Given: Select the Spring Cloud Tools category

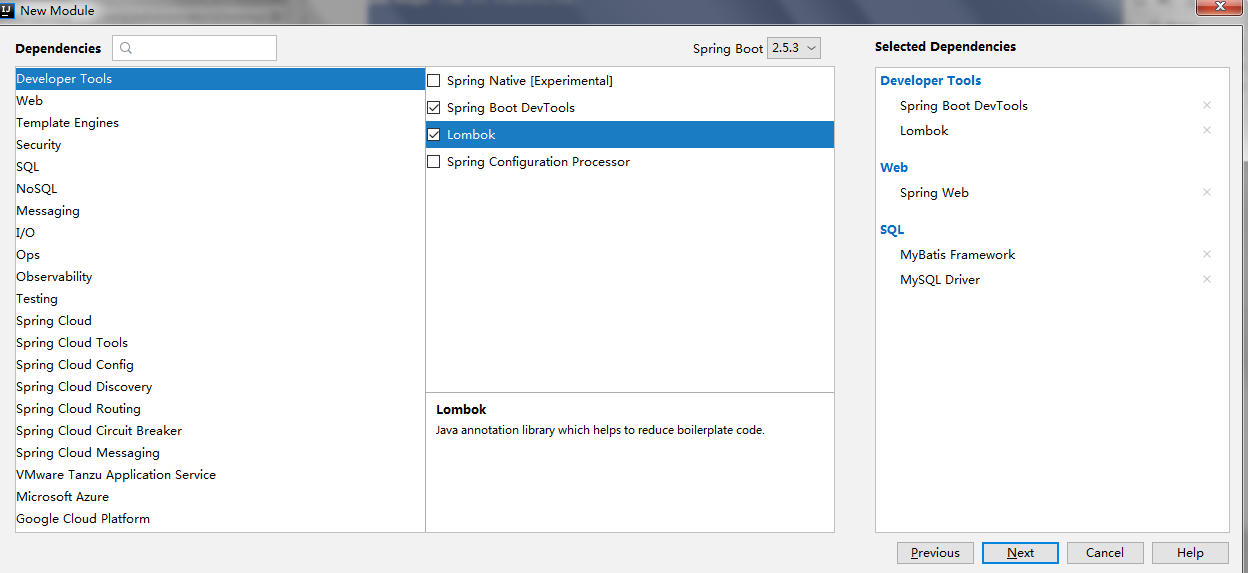Looking at the screenshot, I should (220, 343).
